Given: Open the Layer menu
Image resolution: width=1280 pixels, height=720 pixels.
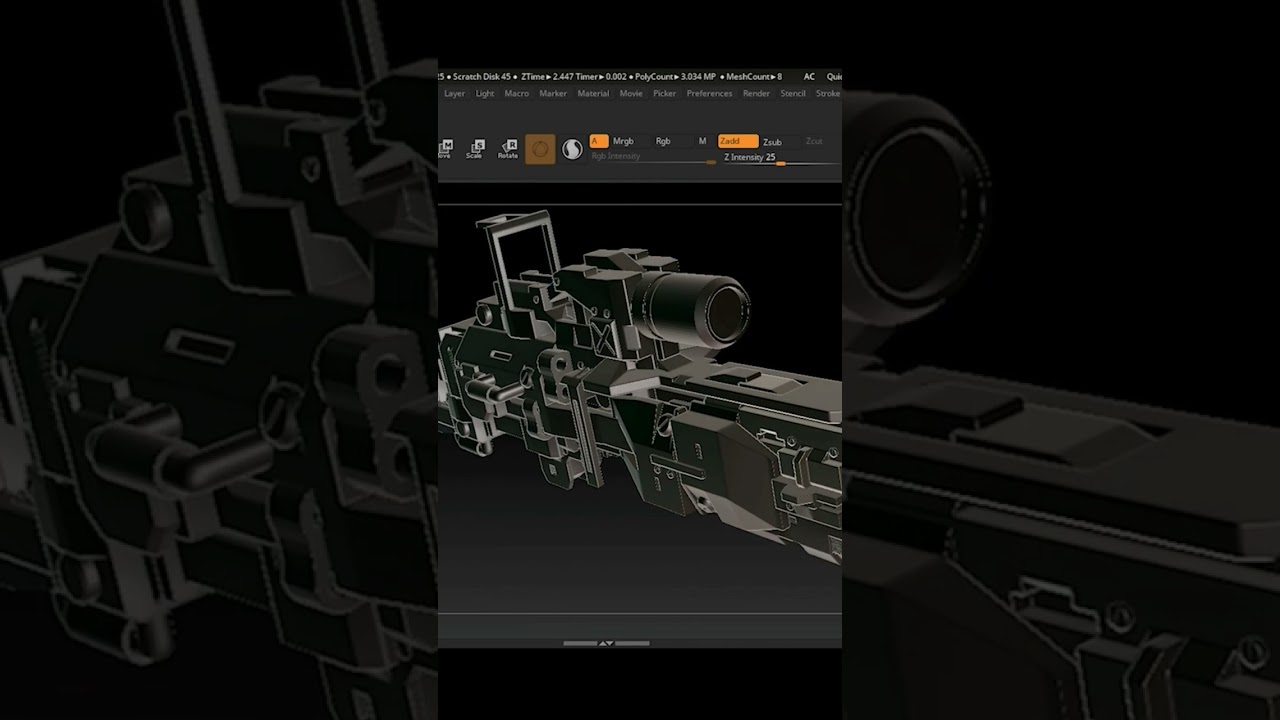Looking at the screenshot, I should [x=455, y=93].
